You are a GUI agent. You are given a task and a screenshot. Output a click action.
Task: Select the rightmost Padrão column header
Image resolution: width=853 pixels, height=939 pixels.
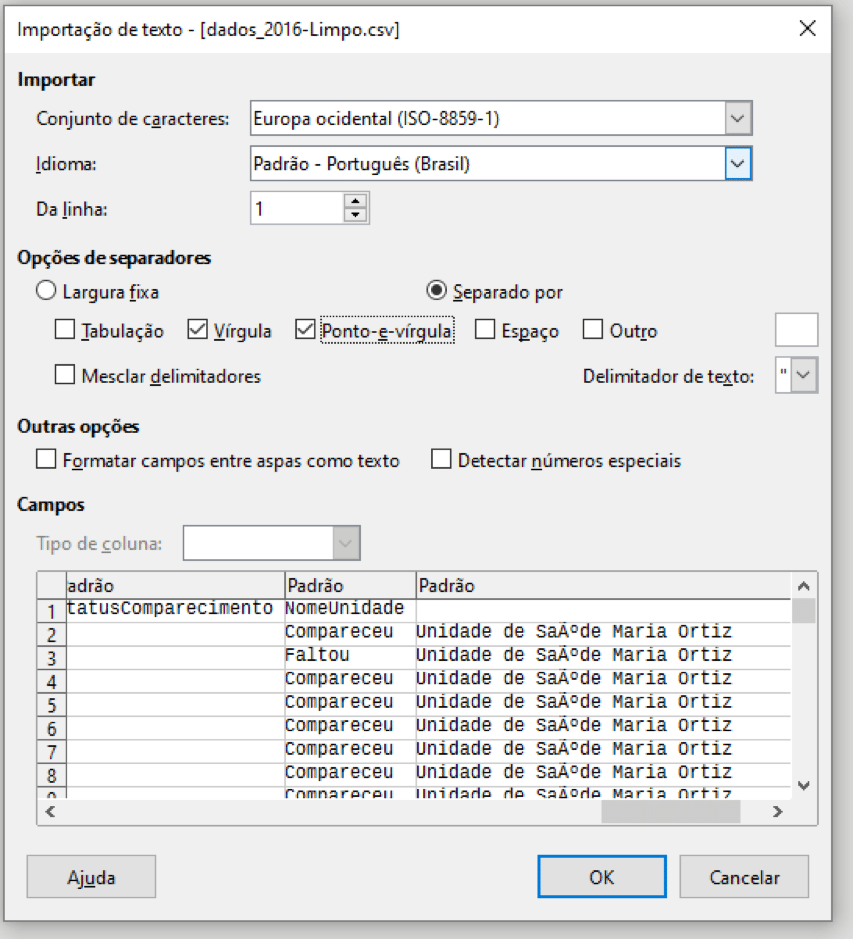tap(604, 585)
